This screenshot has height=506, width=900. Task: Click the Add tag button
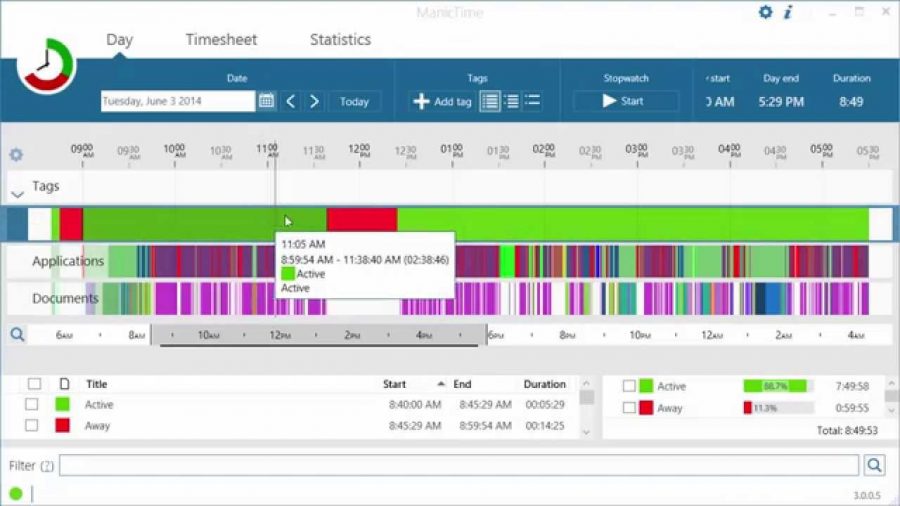click(x=442, y=102)
